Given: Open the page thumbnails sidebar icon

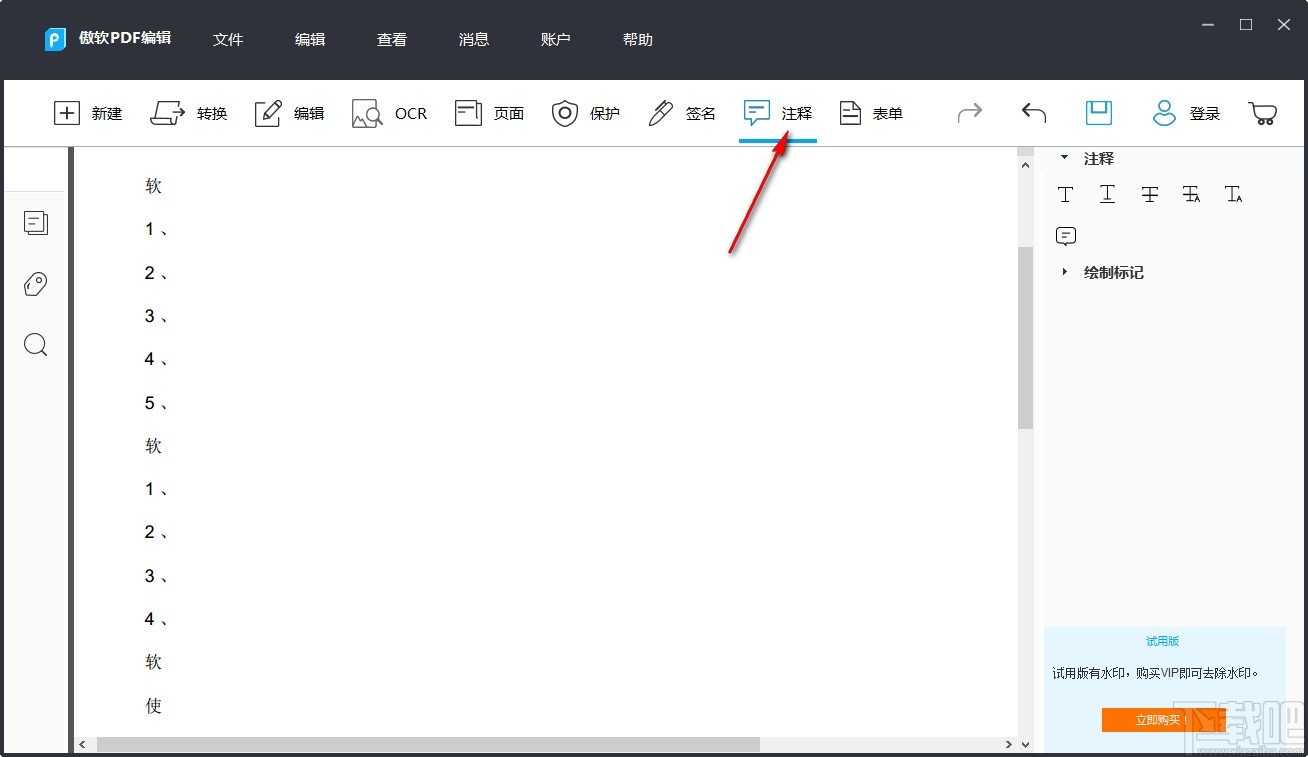Looking at the screenshot, I should pyautogui.click(x=36, y=223).
